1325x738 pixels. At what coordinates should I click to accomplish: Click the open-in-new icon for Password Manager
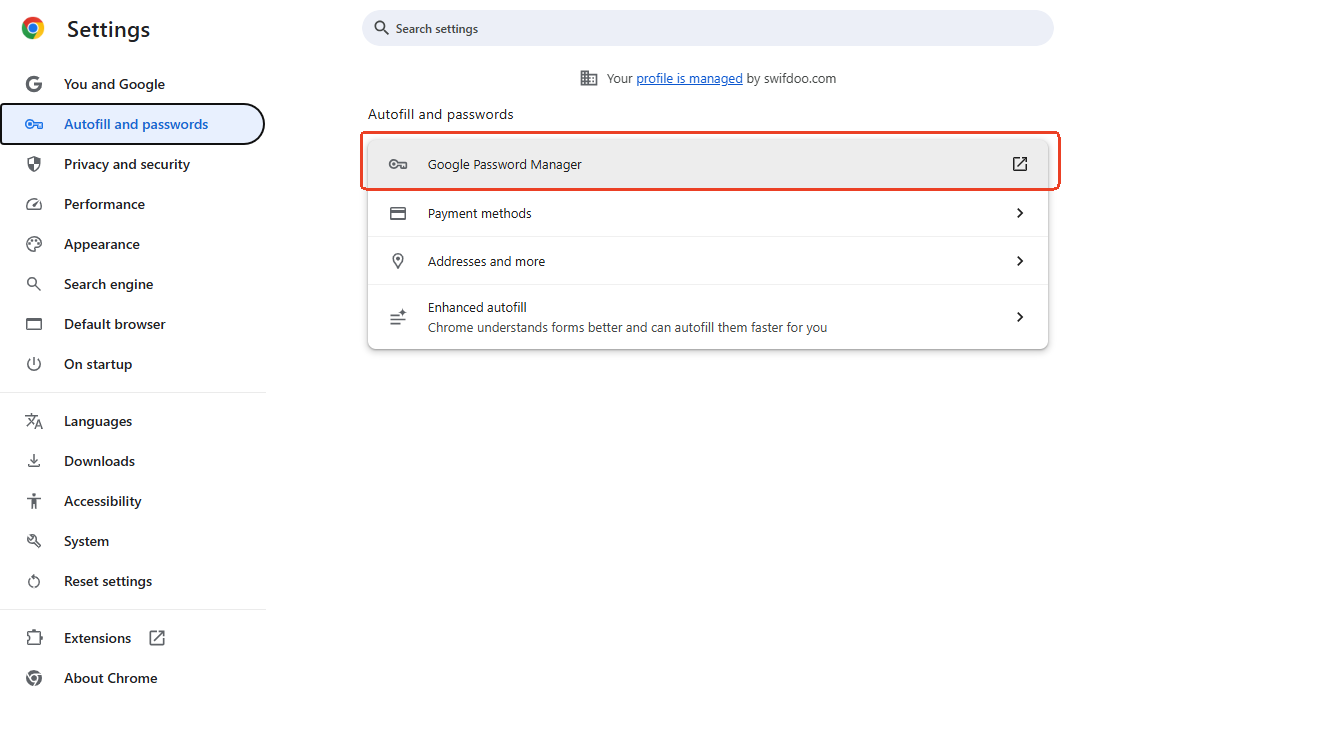point(1020,164)
